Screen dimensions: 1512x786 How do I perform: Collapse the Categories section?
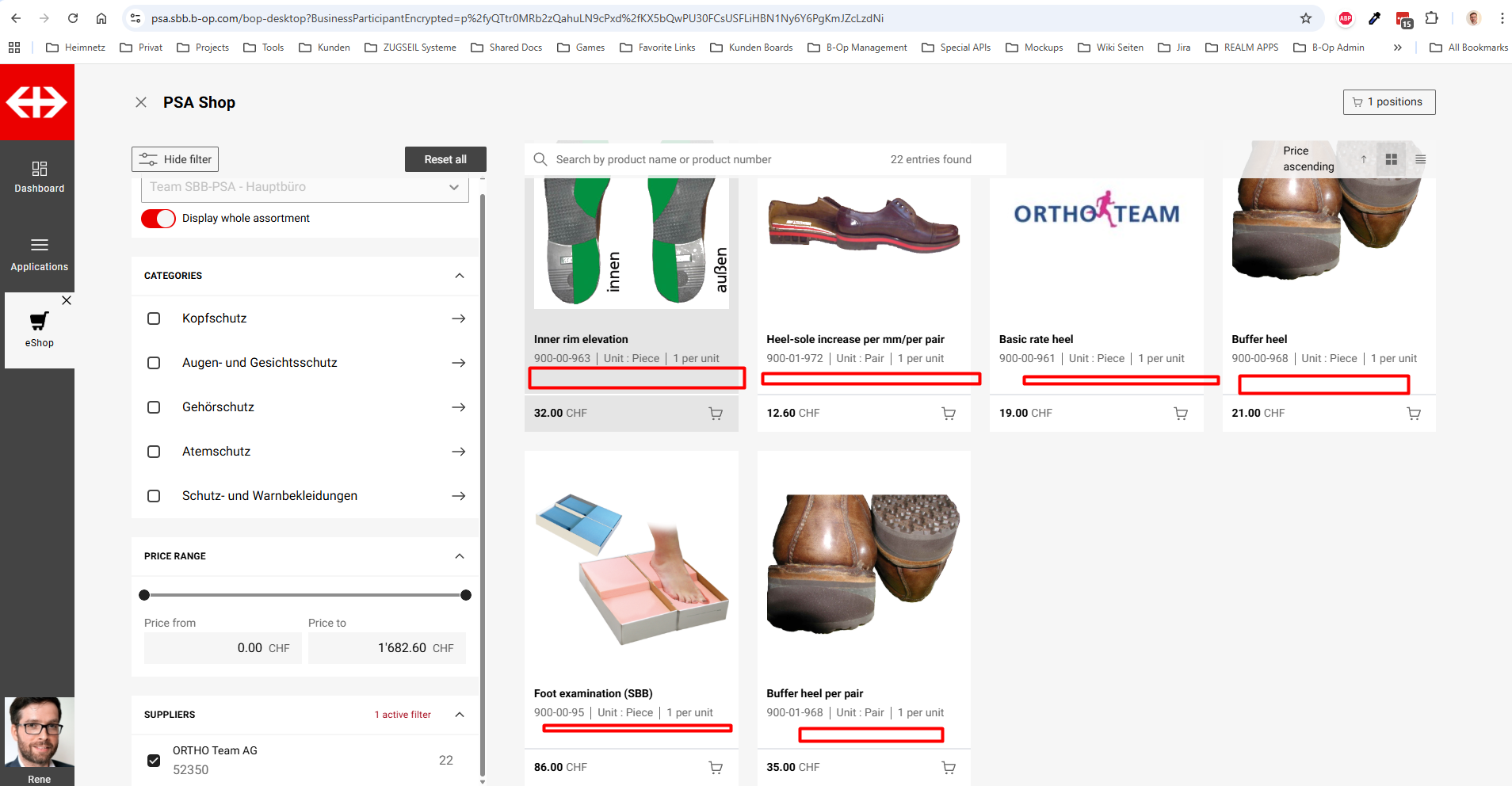[x=459, y=276]
